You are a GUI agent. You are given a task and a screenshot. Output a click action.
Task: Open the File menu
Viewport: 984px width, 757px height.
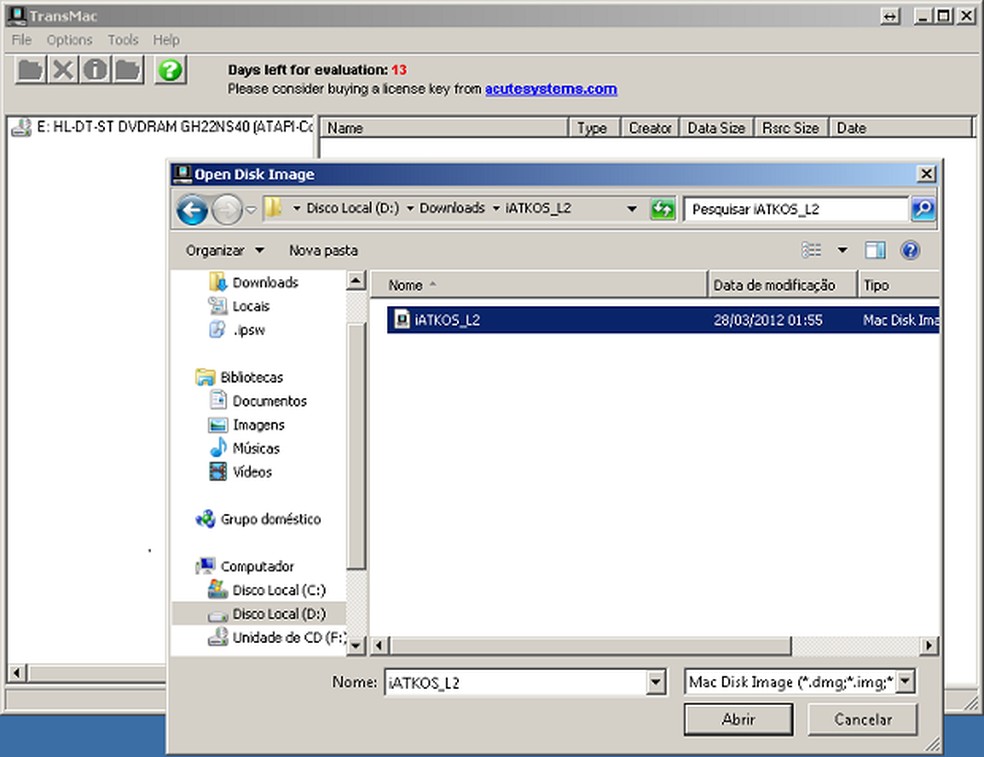[21, 40]
